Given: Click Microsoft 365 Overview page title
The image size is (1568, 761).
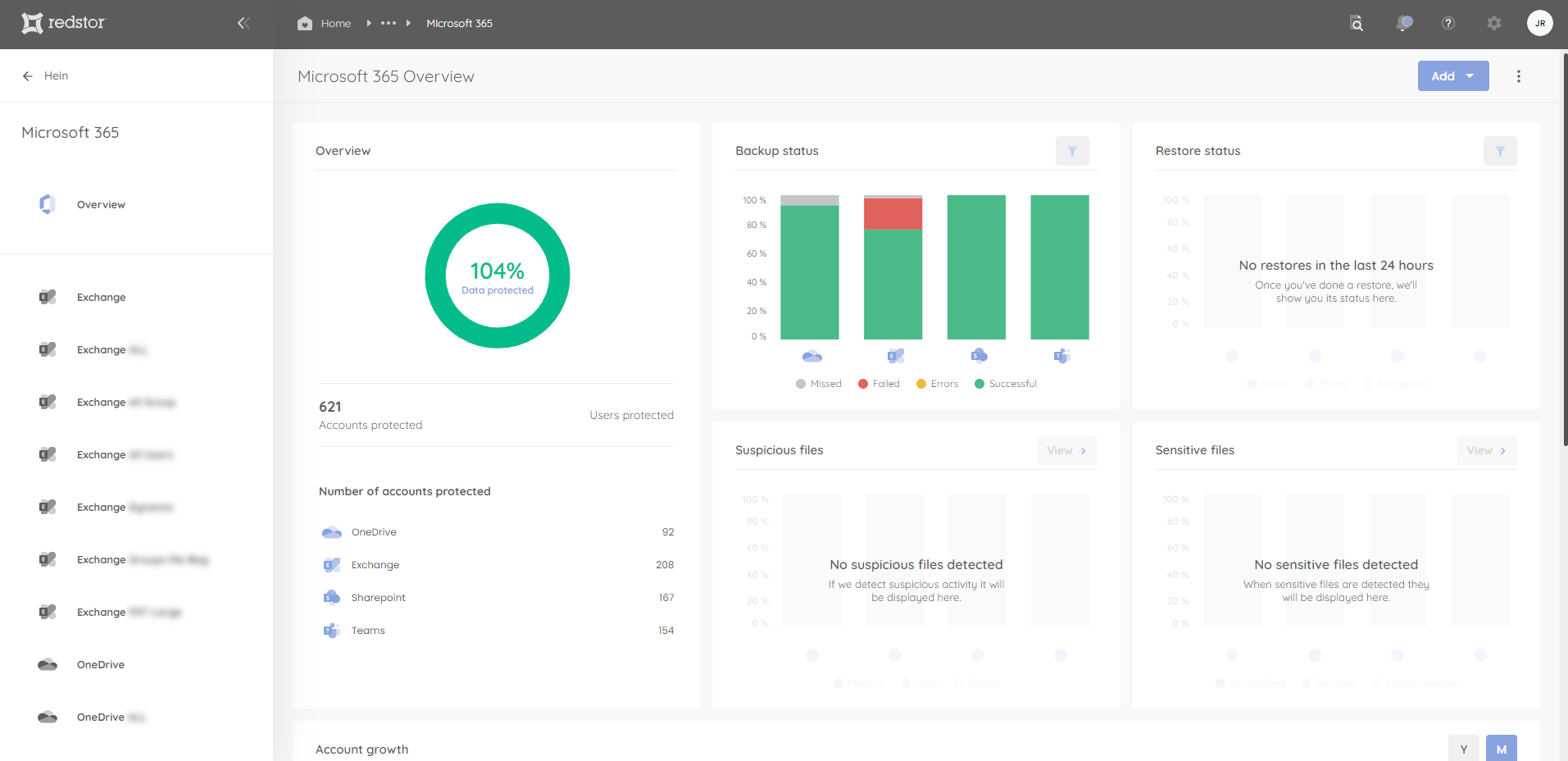Looking at the screenshot, I should pos(386,76).
